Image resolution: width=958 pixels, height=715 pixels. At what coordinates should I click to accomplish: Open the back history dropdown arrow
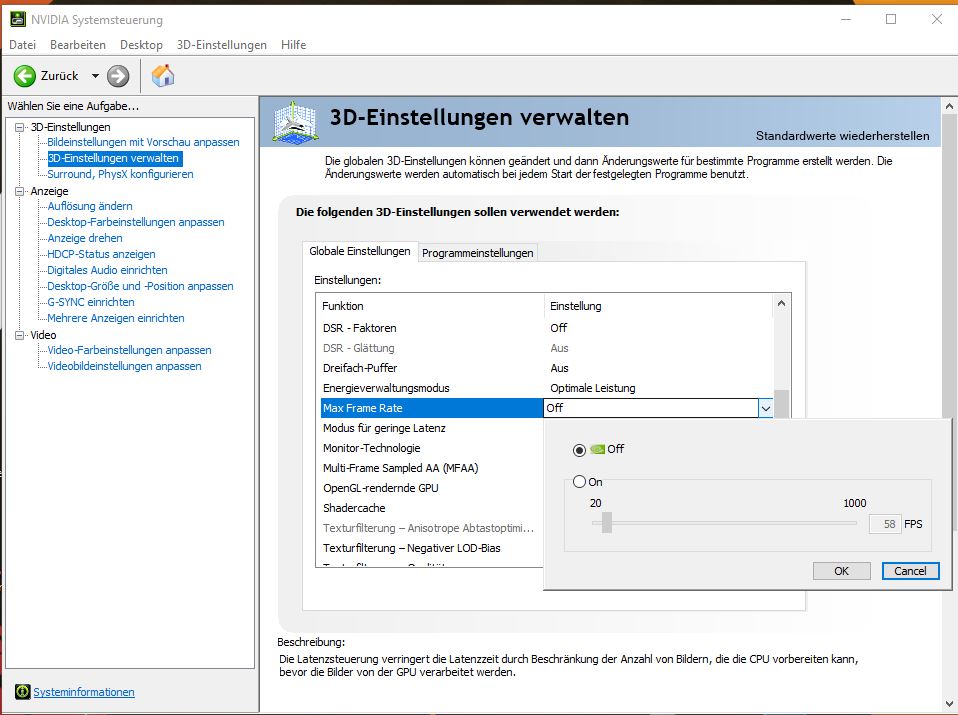click(95, 76)
